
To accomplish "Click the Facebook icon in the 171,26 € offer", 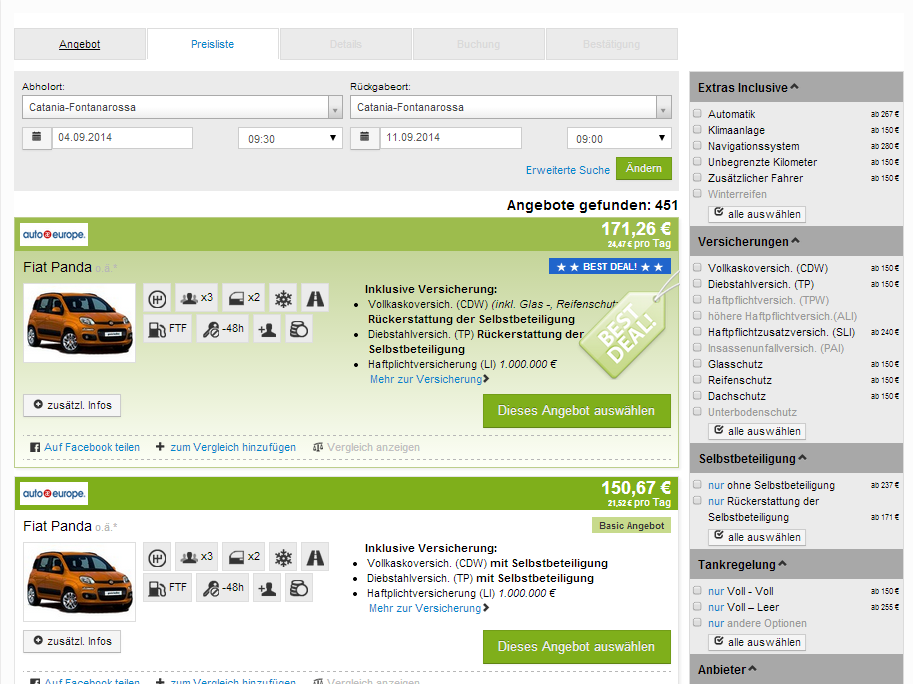I will 35,448.
